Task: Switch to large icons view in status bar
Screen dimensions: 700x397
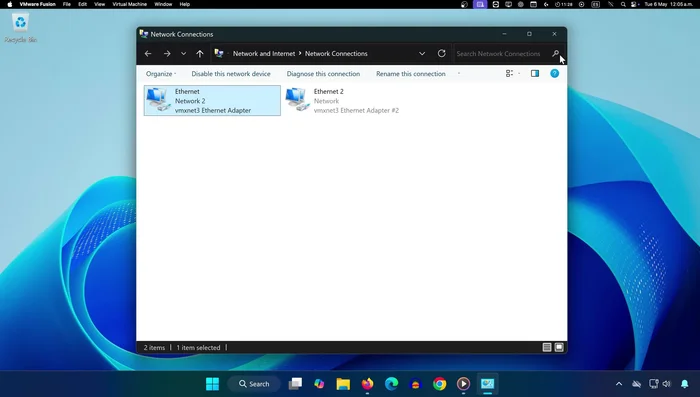Action: point(559,347)
